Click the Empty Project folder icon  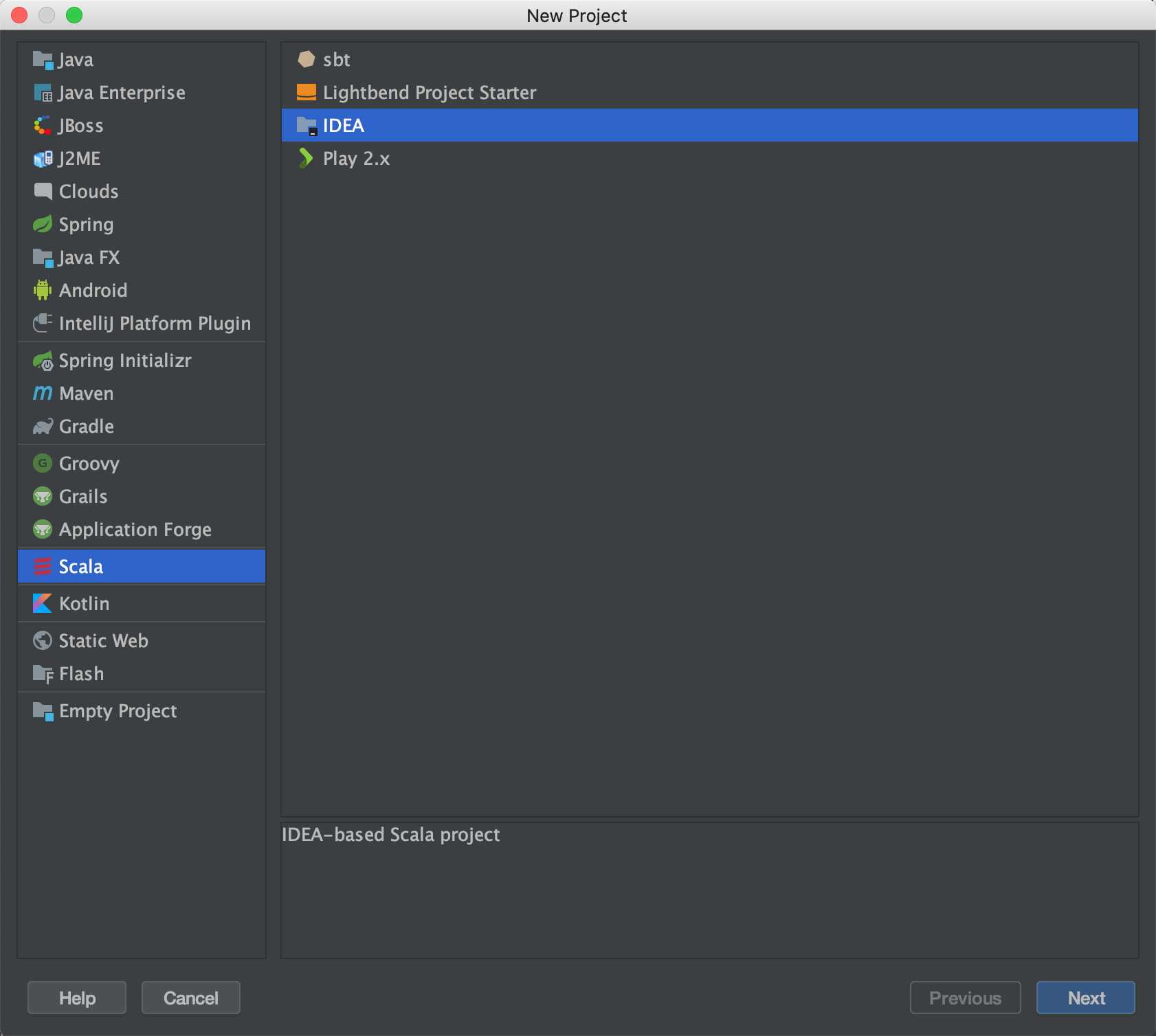click(43, 711)
